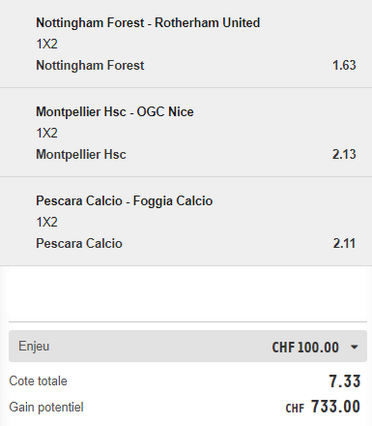Click the Cote totale label
The image size is (372, 426).
38,381
